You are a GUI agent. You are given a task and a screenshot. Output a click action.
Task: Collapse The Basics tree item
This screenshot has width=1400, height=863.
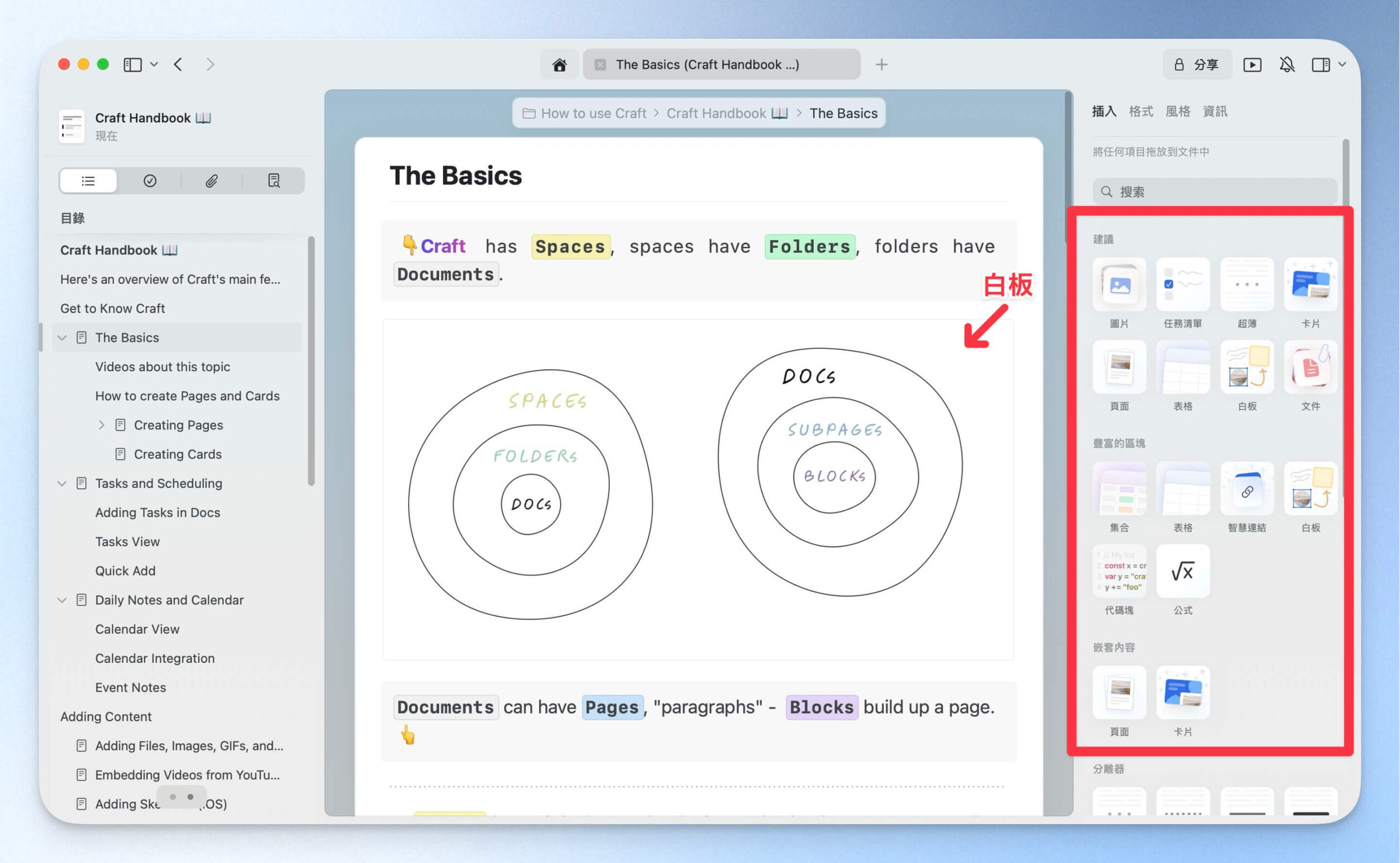62,338
